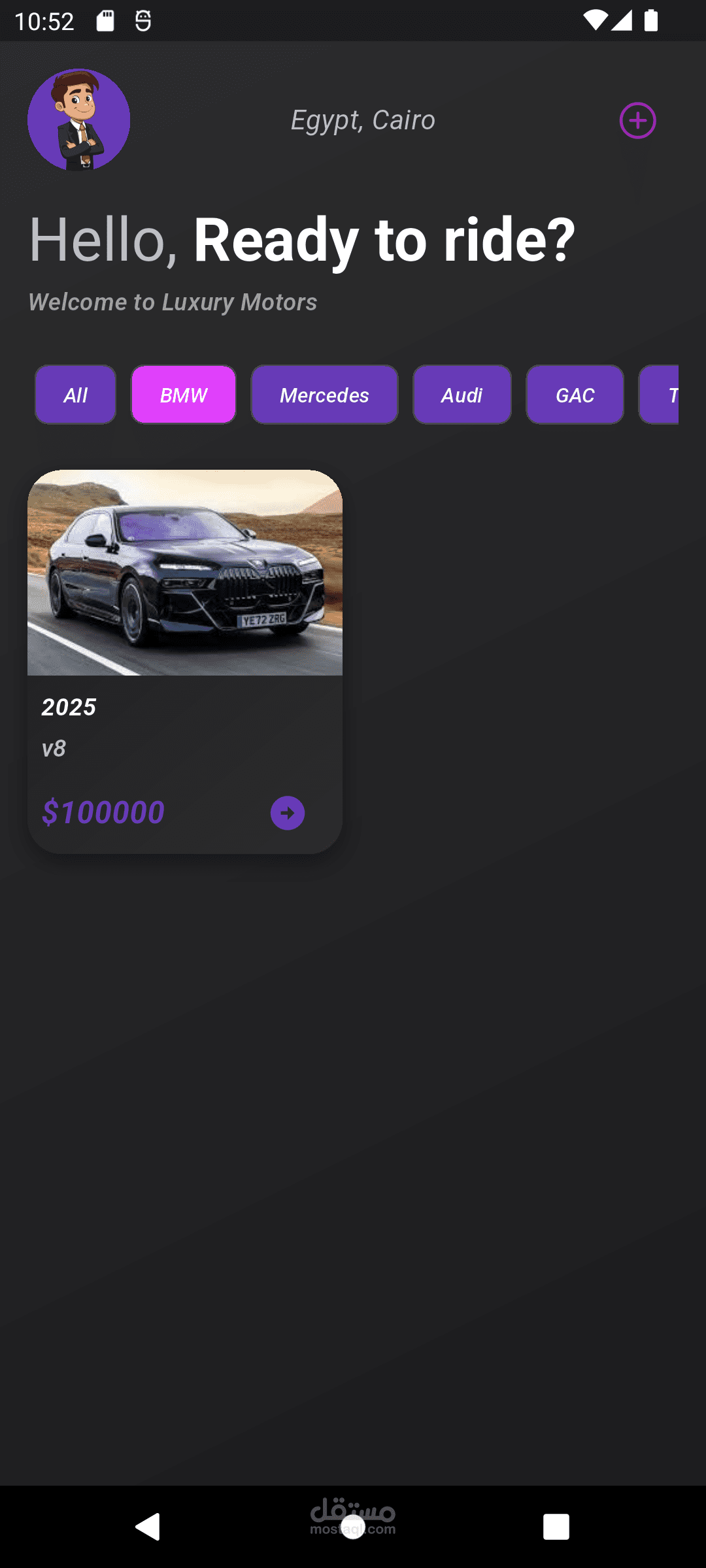The width and height of the screenshot is (706, 1568).
Task: Filter cars by Mercedes
Action: pyautogui.click(x=324, y=395)
